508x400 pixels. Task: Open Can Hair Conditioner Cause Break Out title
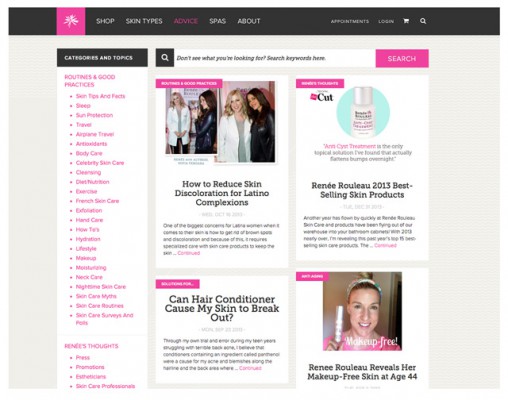[x=222, y=308]
